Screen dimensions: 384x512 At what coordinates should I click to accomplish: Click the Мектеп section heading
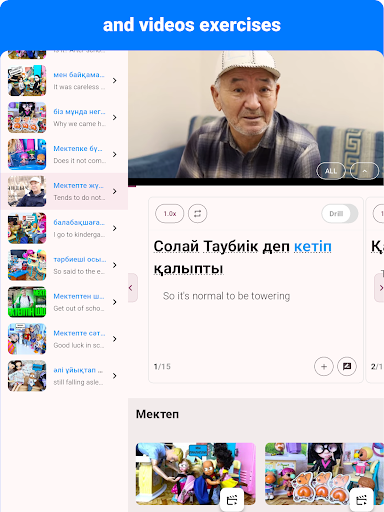coord(157,414)
